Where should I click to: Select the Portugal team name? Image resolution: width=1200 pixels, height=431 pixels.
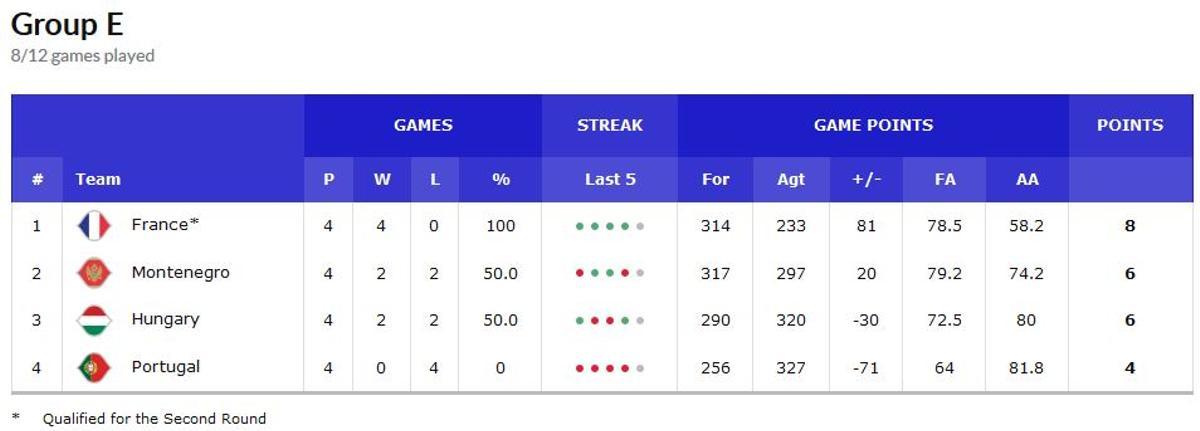165,367
